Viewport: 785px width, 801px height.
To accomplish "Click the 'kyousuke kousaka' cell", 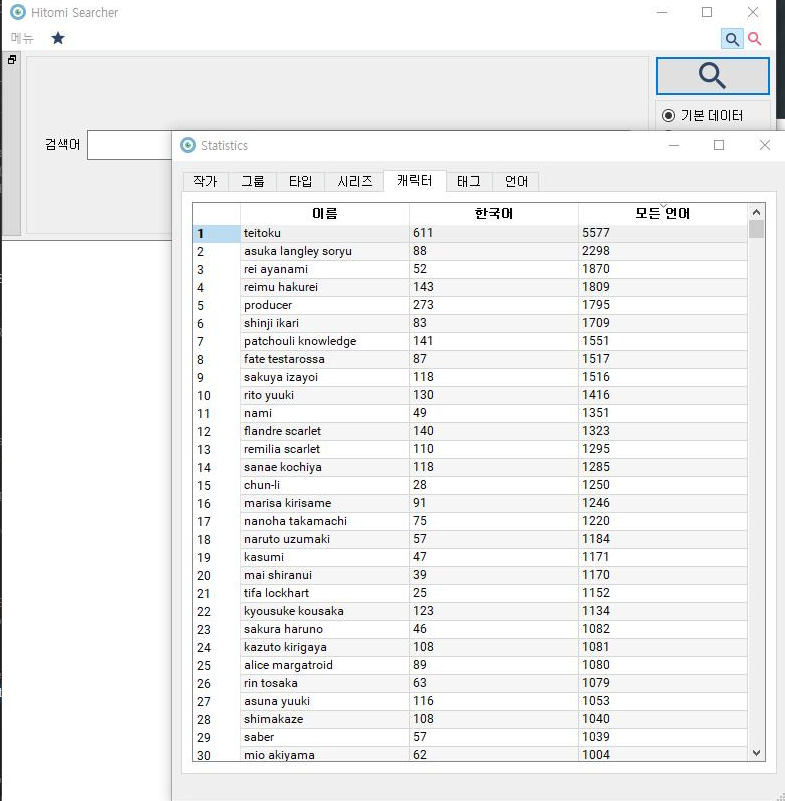I will tap(325, 611).
